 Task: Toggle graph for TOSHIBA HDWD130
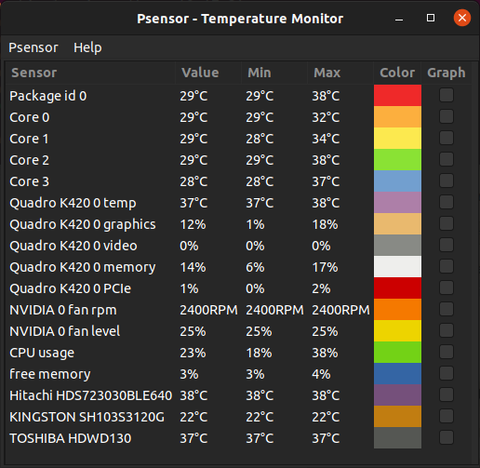tap(446, 438)
